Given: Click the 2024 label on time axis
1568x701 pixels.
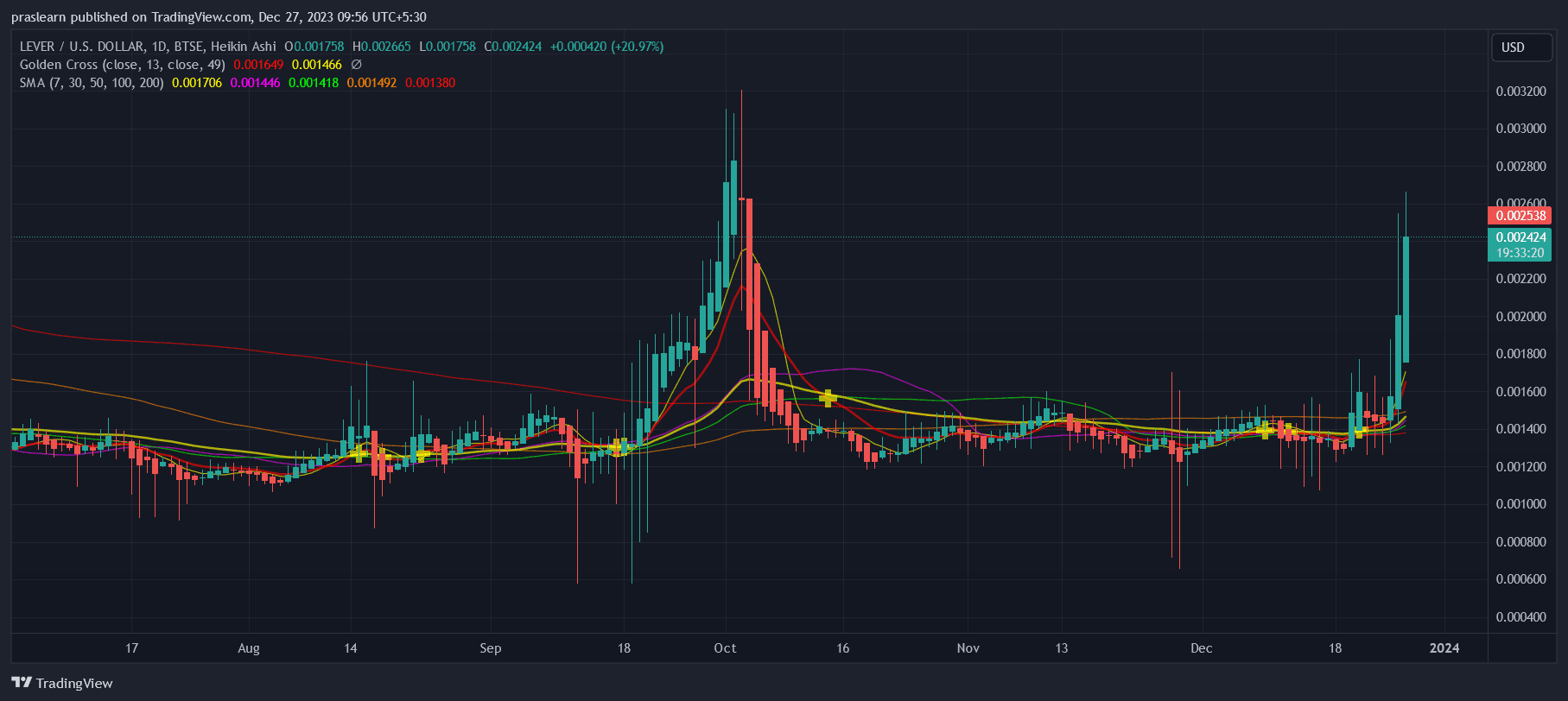Looking at the screenshot, I should [x=1444, y=648].
